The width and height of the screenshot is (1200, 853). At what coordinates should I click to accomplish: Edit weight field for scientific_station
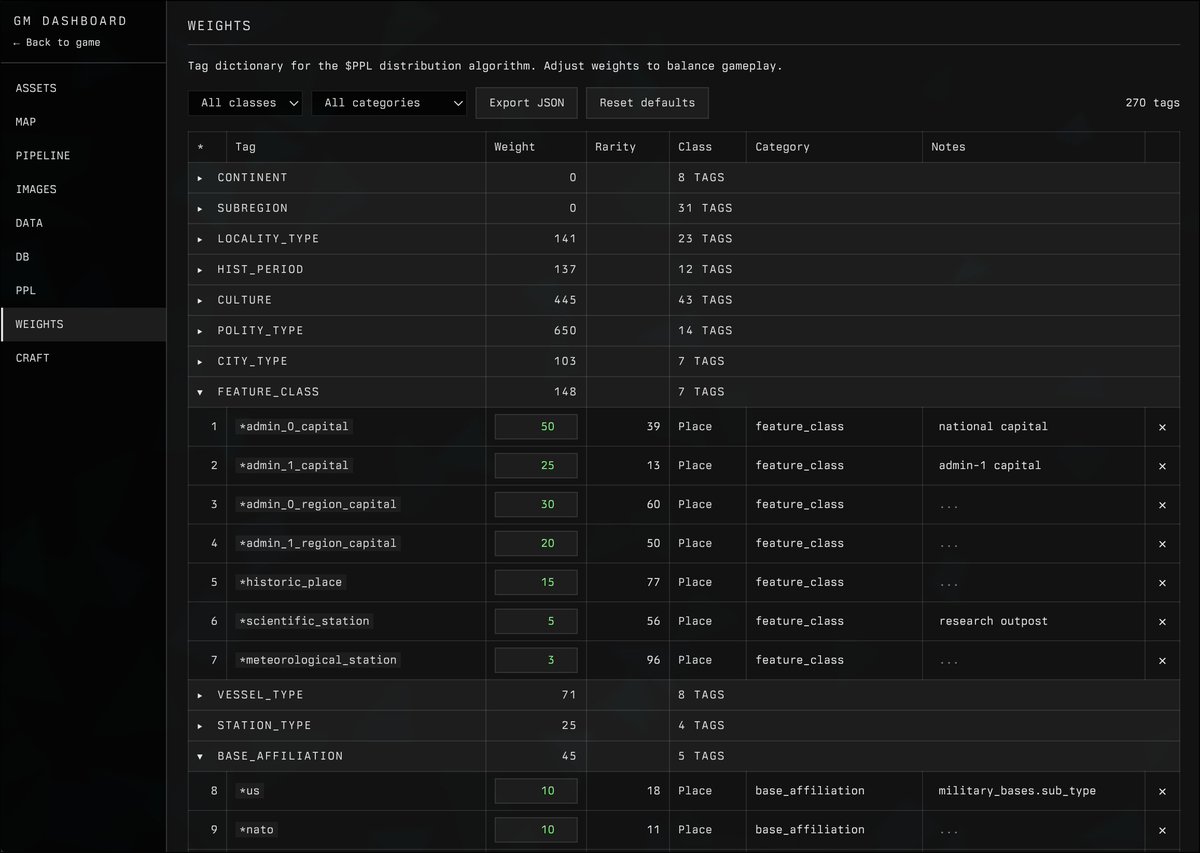[536, 622]
